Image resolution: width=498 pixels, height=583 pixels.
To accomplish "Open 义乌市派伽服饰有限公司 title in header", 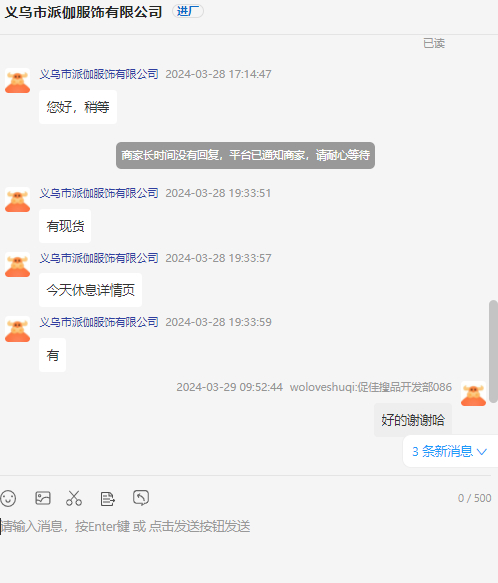I will click(x=83, y=12).
